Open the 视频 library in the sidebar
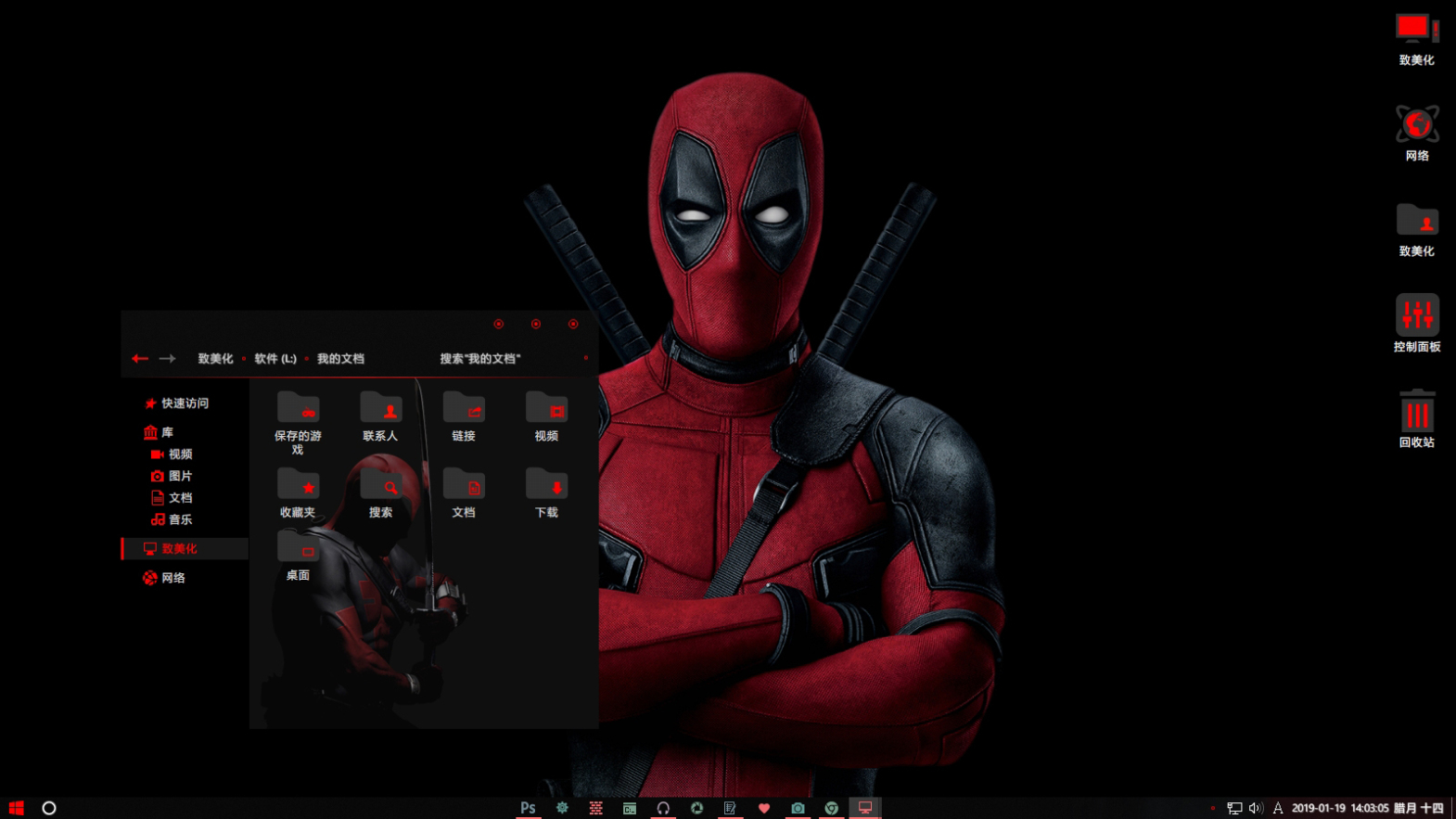This screenshot has width=1456, height=819. (172, 454)
